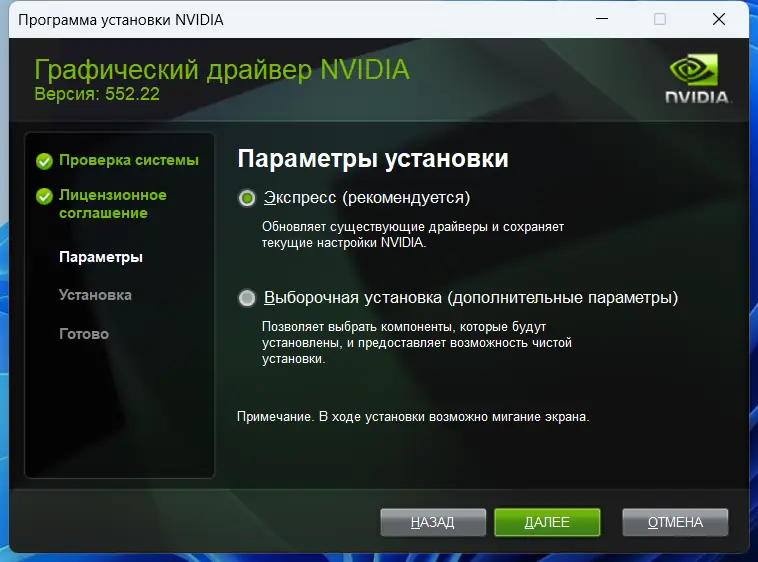
Task: Open the Проверка системы step
Action: [x=129, y=160]
